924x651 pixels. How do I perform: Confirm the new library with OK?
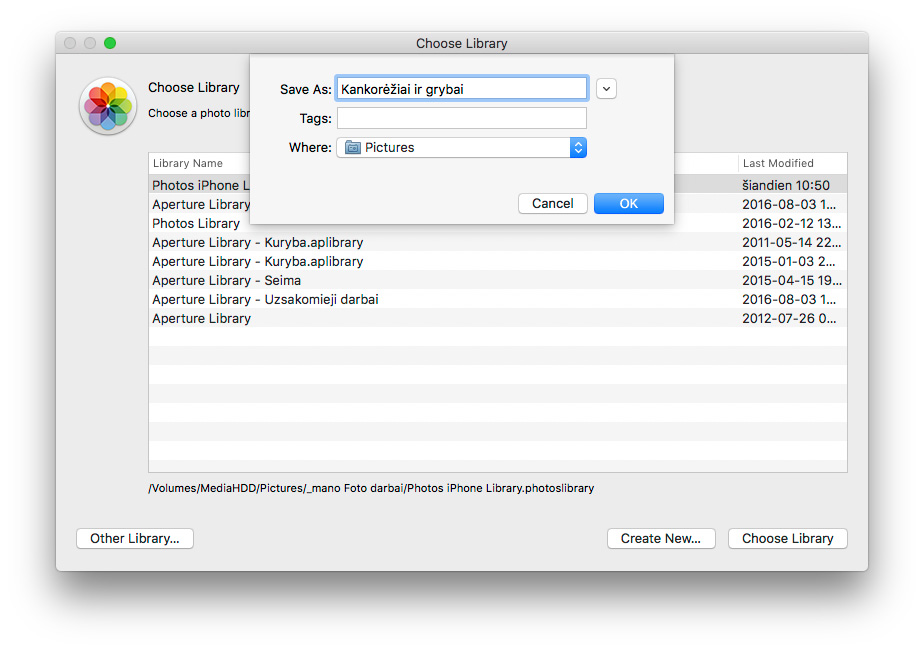[x=629, y=203]
